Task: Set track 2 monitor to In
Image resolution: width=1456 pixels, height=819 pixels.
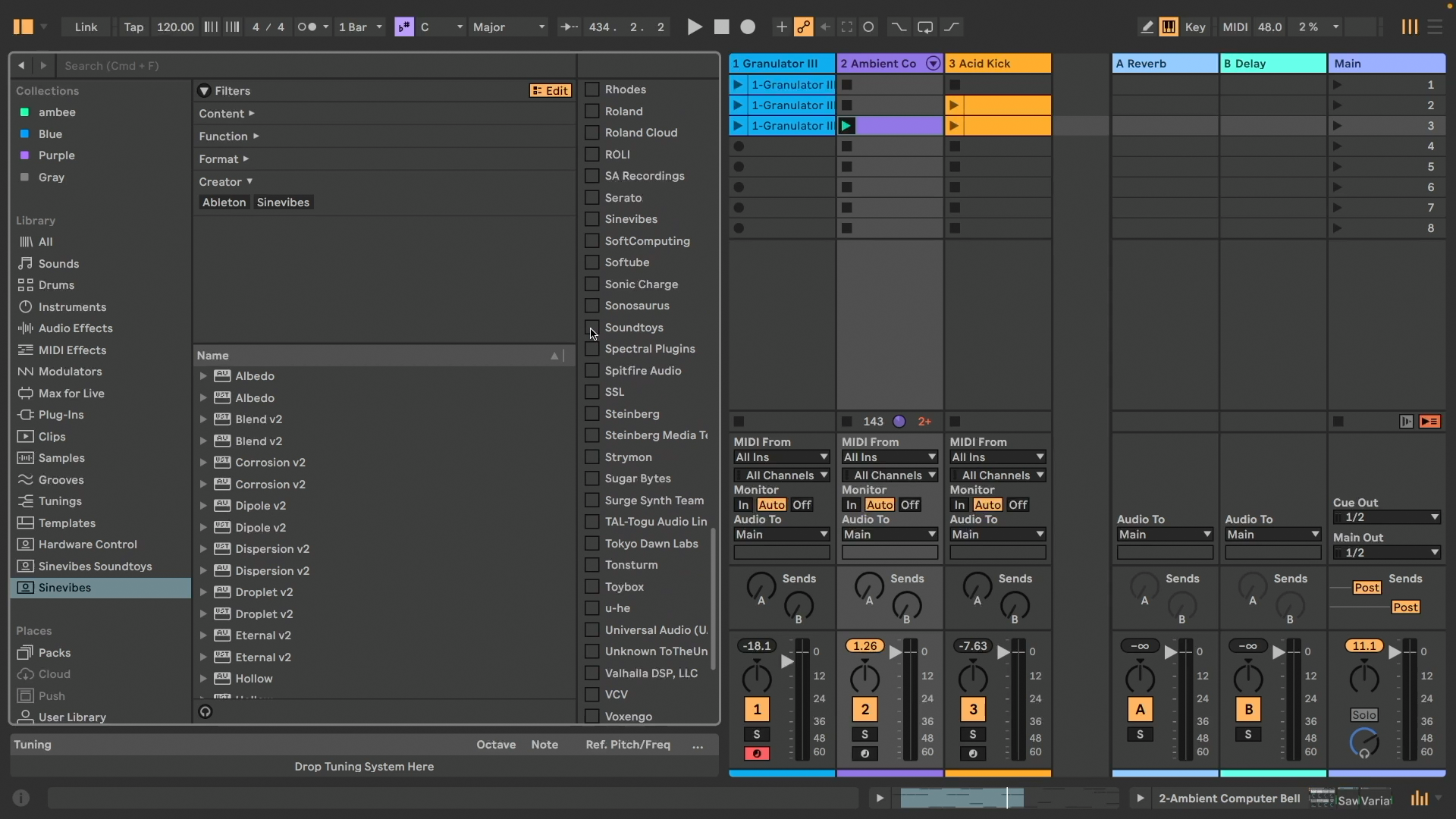Action: [852, 504]
